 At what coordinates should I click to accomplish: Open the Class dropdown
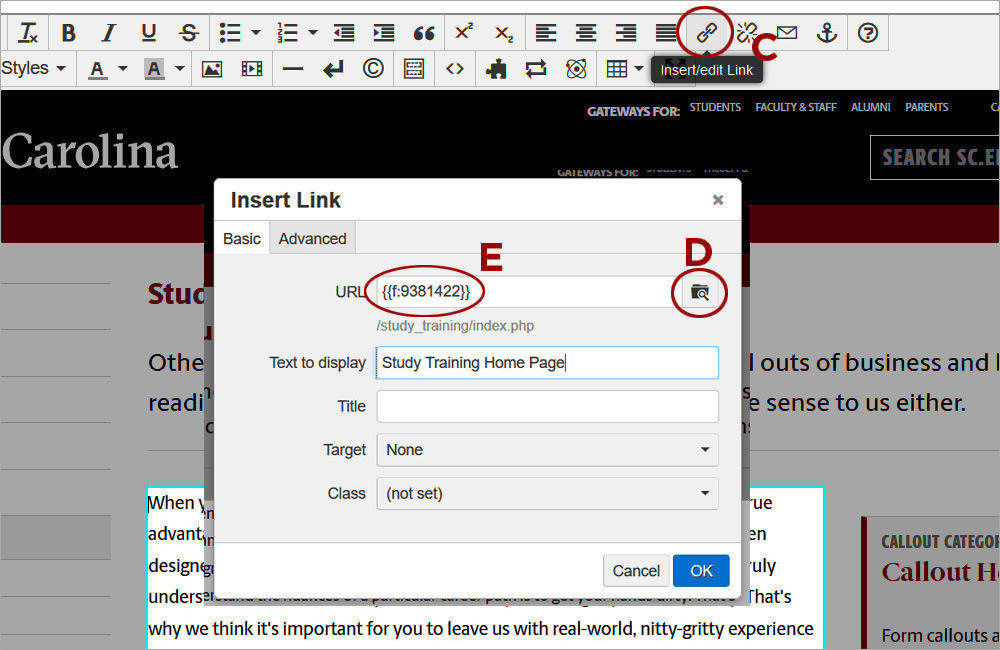tap(546, 493)
